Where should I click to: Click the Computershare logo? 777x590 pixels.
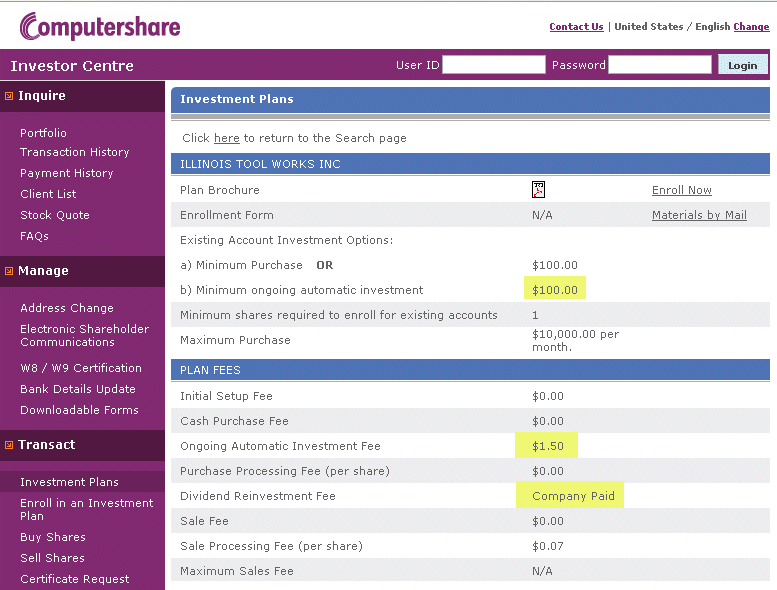[x=100, y=26]
